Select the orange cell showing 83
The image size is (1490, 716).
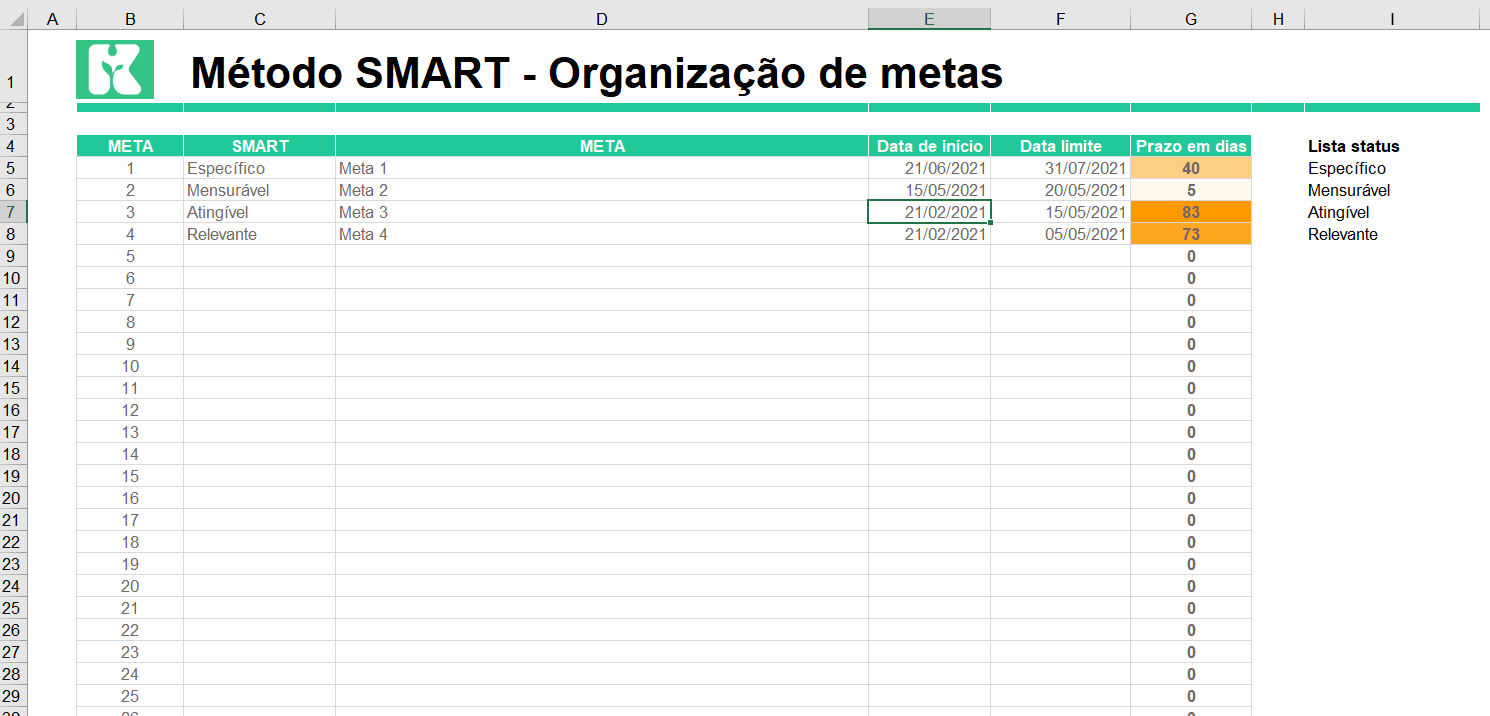point(1191,212)
